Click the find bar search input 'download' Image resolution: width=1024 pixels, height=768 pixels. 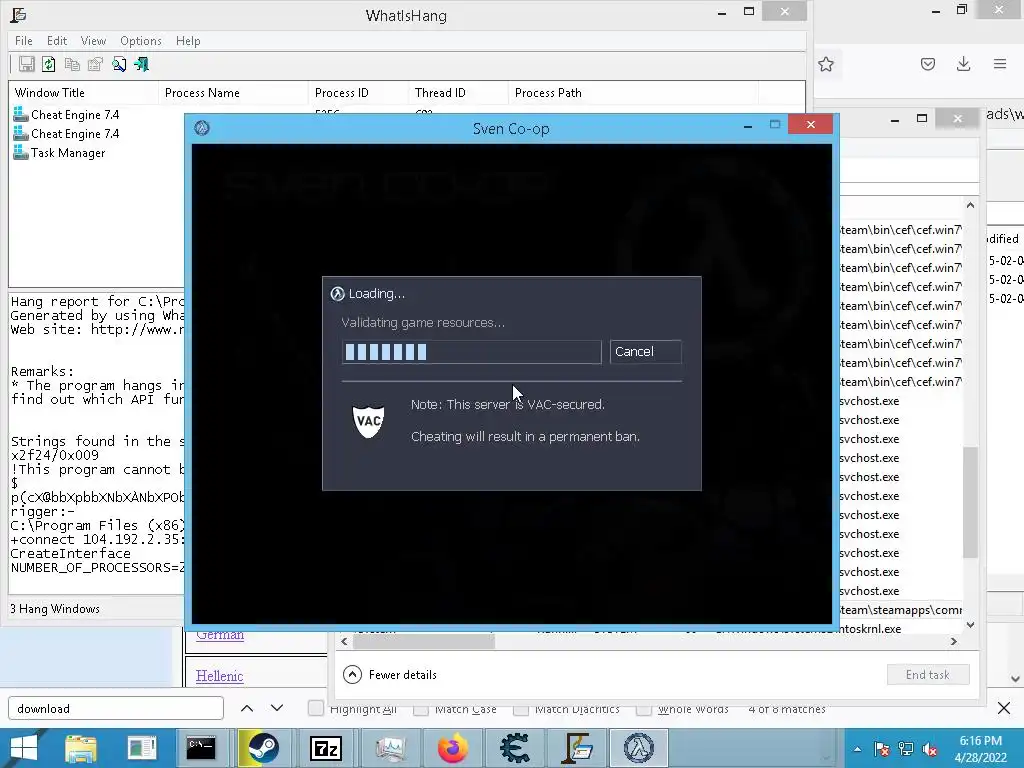116,709
